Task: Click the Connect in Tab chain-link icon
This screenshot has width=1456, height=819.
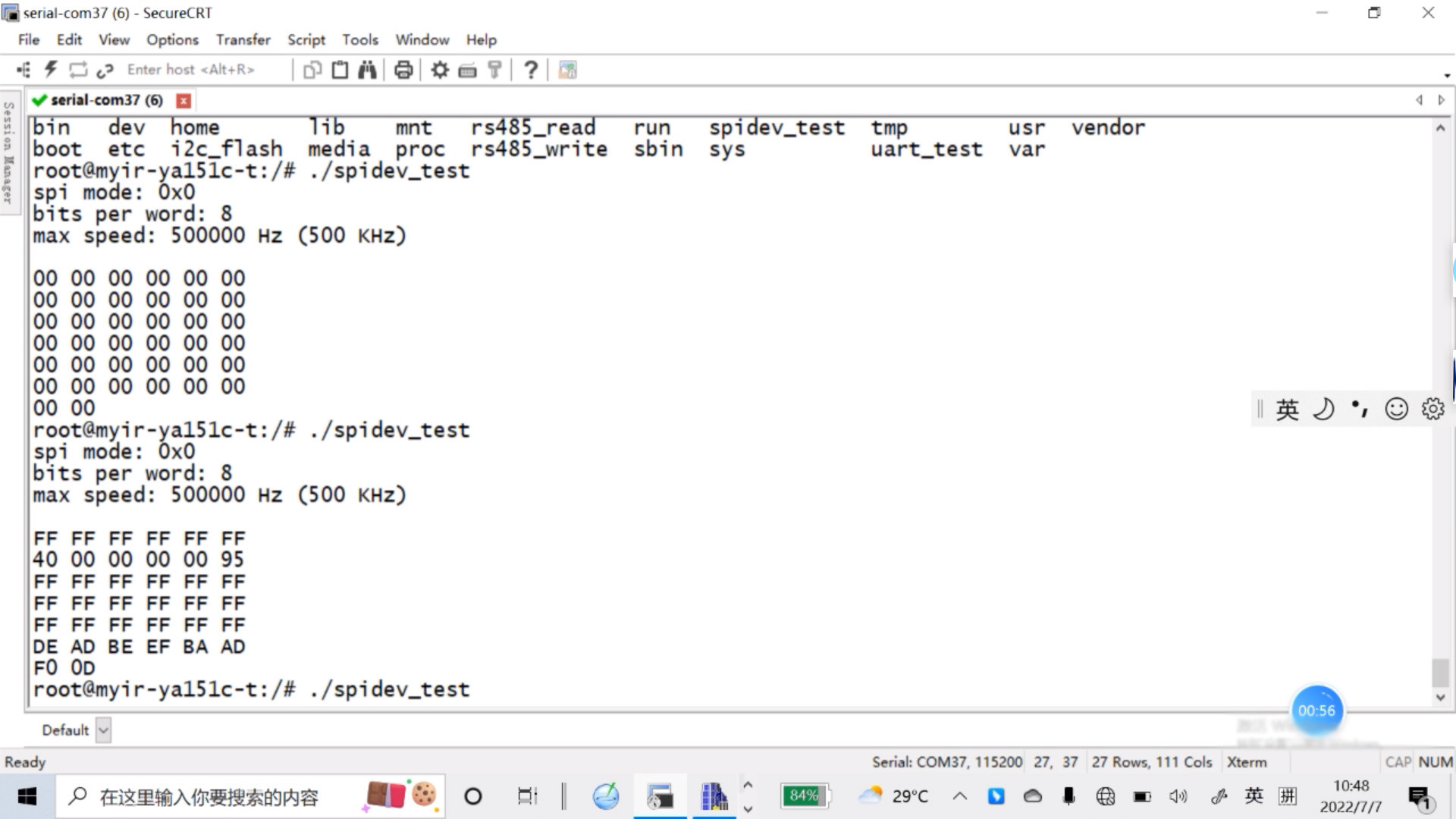Action: pyautogui.click(x=105, y=71)
